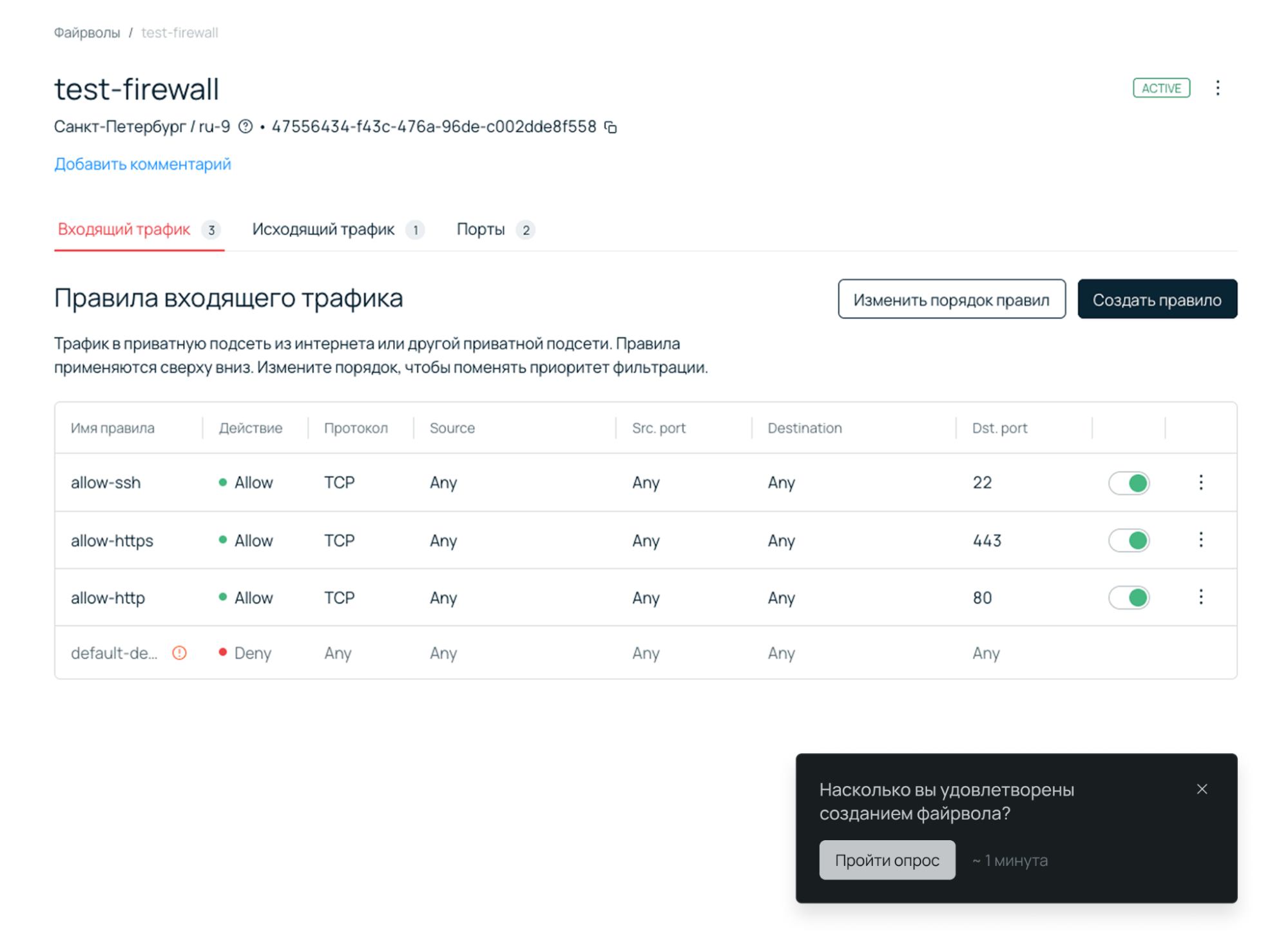Click the ACTIVE status badge

pos(1160,88)
